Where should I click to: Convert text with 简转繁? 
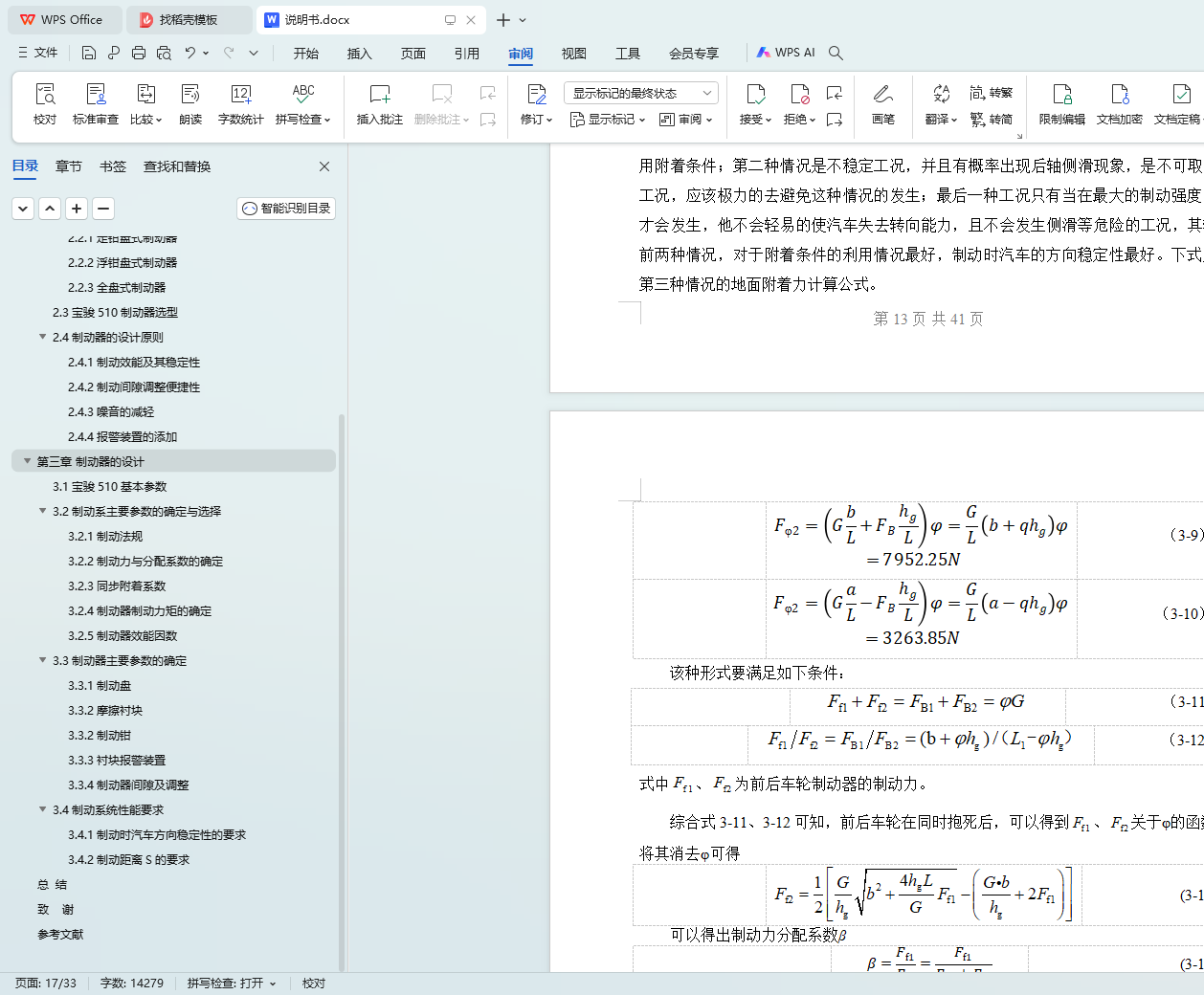(x=992, y=93)
